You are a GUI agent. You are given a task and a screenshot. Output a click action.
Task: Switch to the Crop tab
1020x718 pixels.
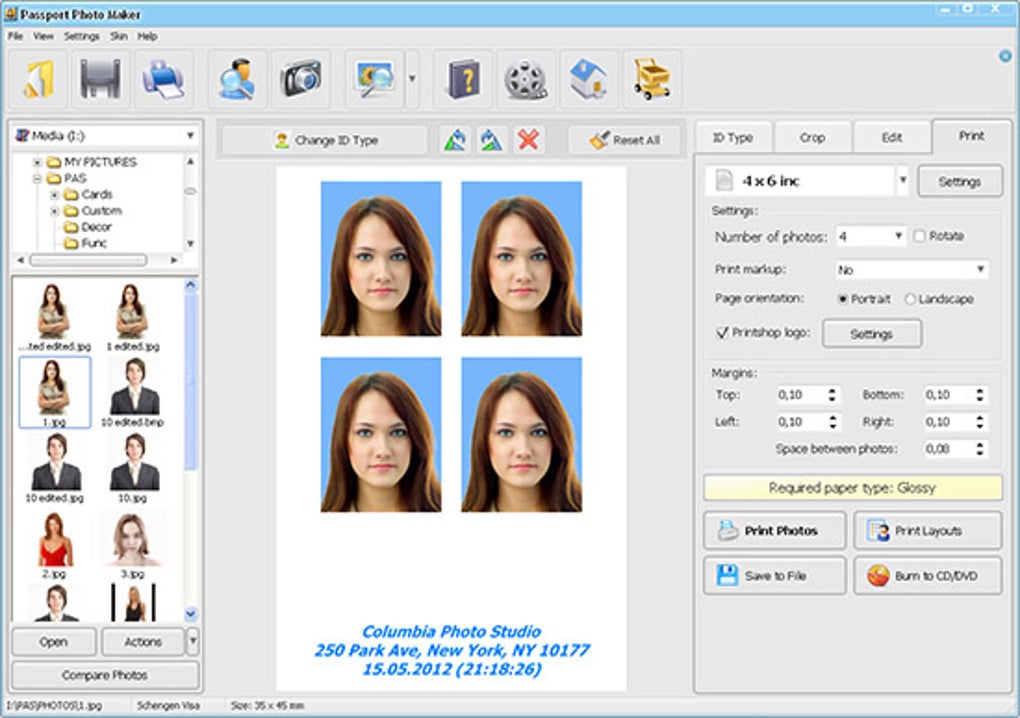click(x=811, y=137)
